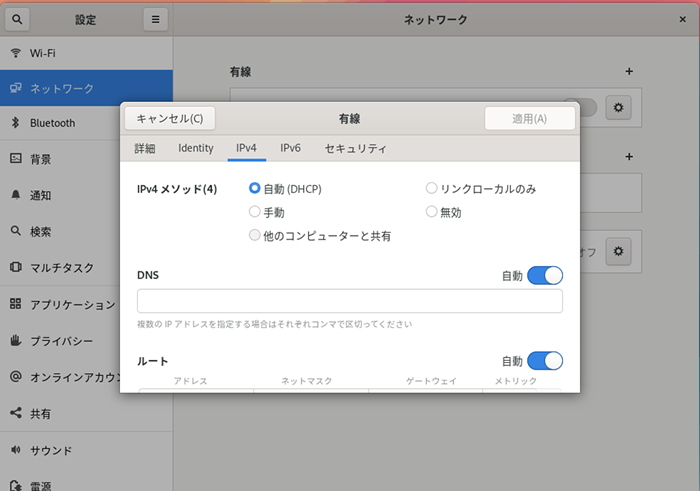Viewport: 700px width, 491px height.
Task: Click the キャンセル(C) button
Action: [x=169, y=118]
